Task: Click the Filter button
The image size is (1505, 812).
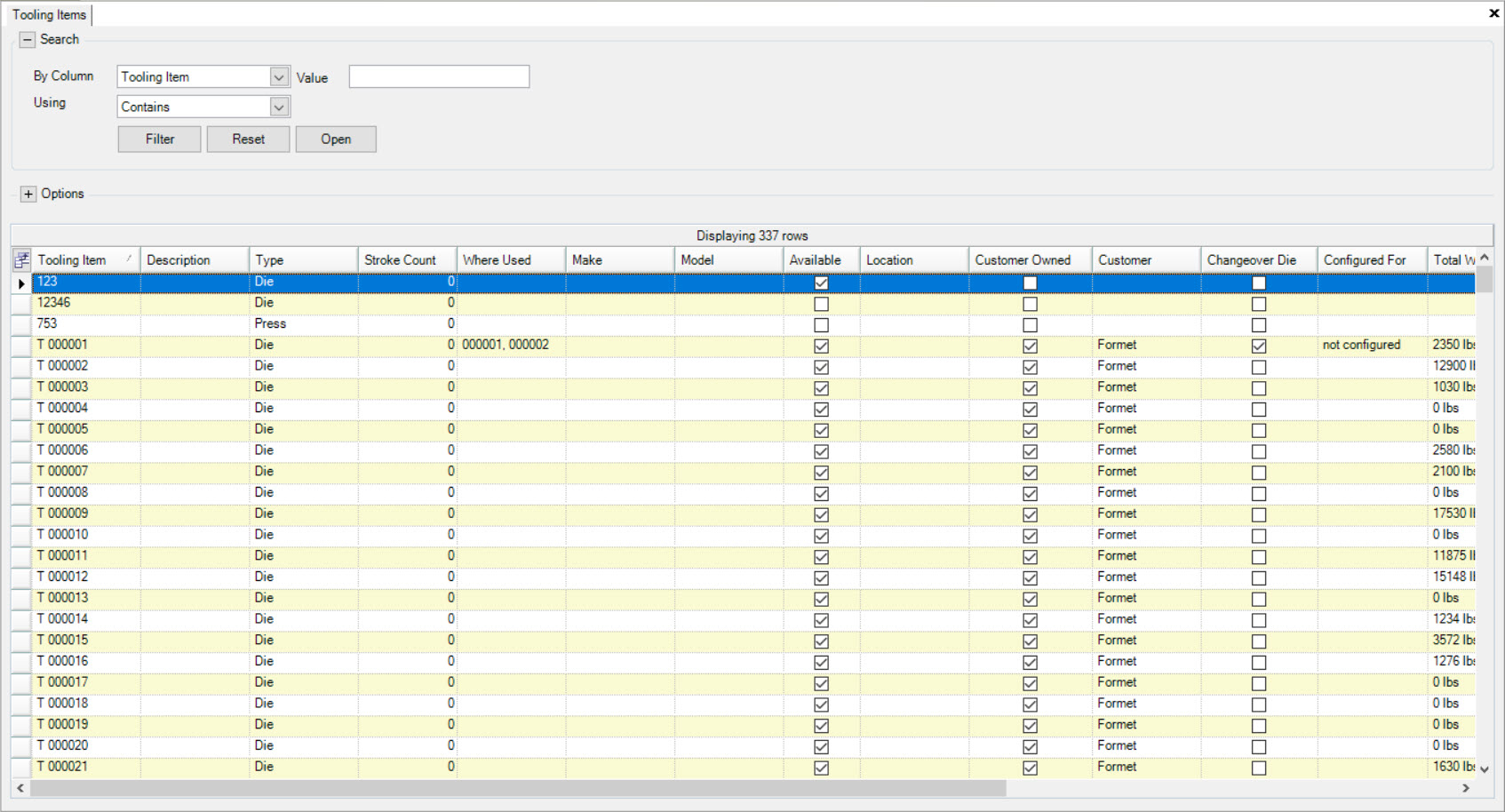Action: click(160, 139)
